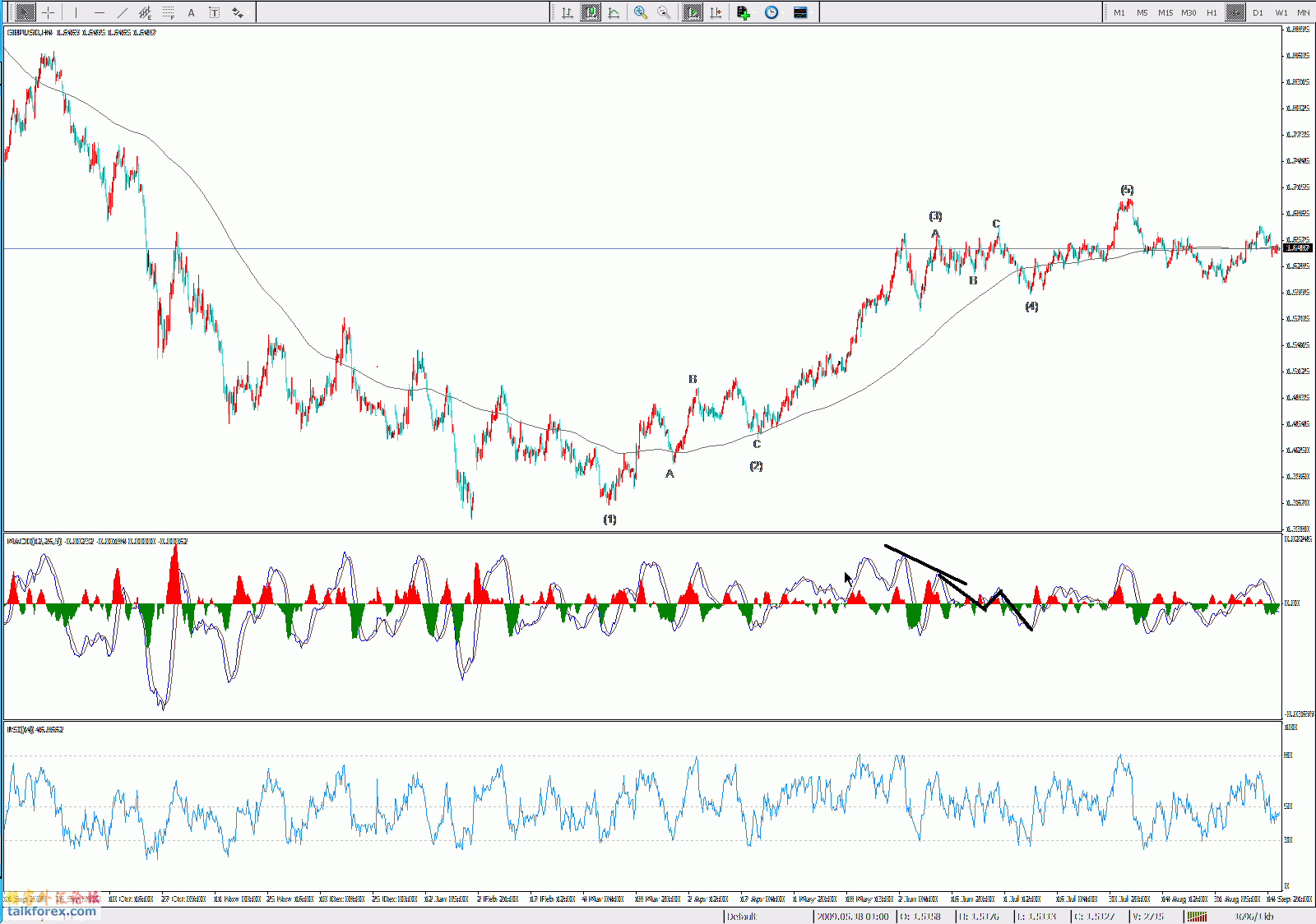Viewport: 1316px width, 924px height.
Task: Select the Fibonacci retracement tool
Action: (x=168, y=12)
